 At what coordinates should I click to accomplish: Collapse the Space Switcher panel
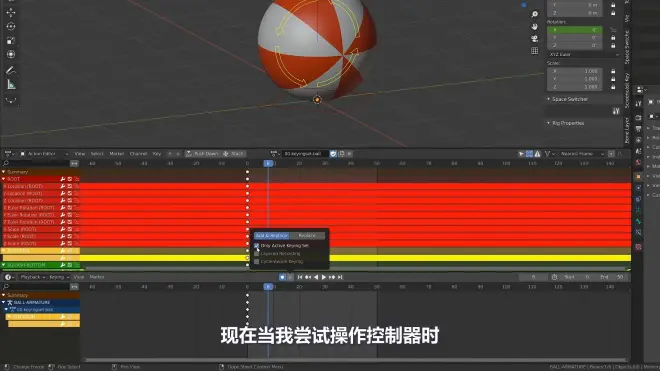pos(548,99)
